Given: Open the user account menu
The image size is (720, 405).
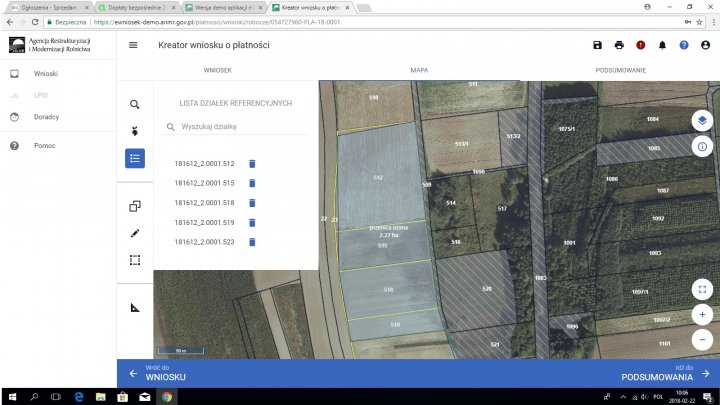Looking at the screenshot, I should [x=706, y=45].
